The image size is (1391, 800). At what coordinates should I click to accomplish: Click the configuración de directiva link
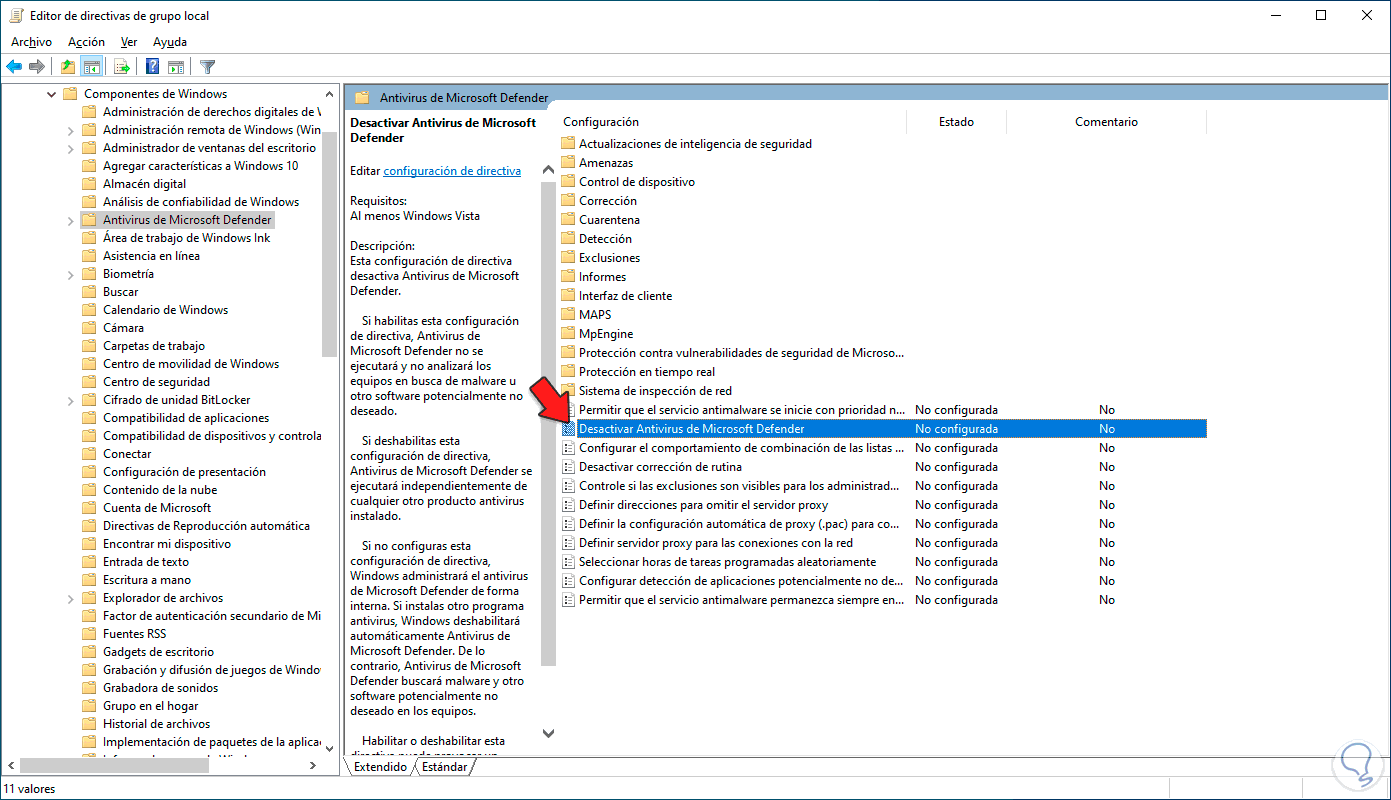point(451,170)
